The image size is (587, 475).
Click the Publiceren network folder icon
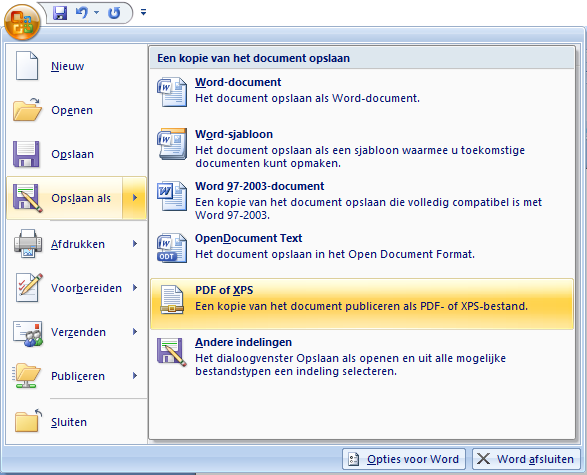(x=26, y=376)
